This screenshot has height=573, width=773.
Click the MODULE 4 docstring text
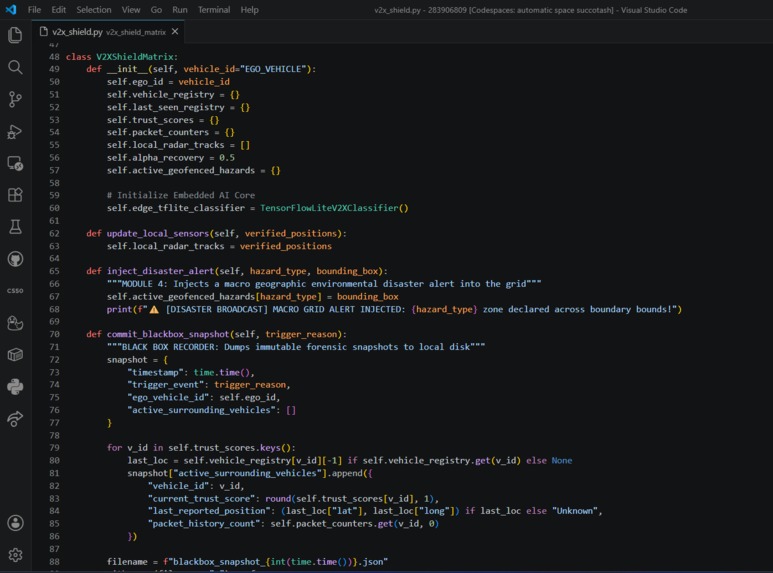(324, 284)
